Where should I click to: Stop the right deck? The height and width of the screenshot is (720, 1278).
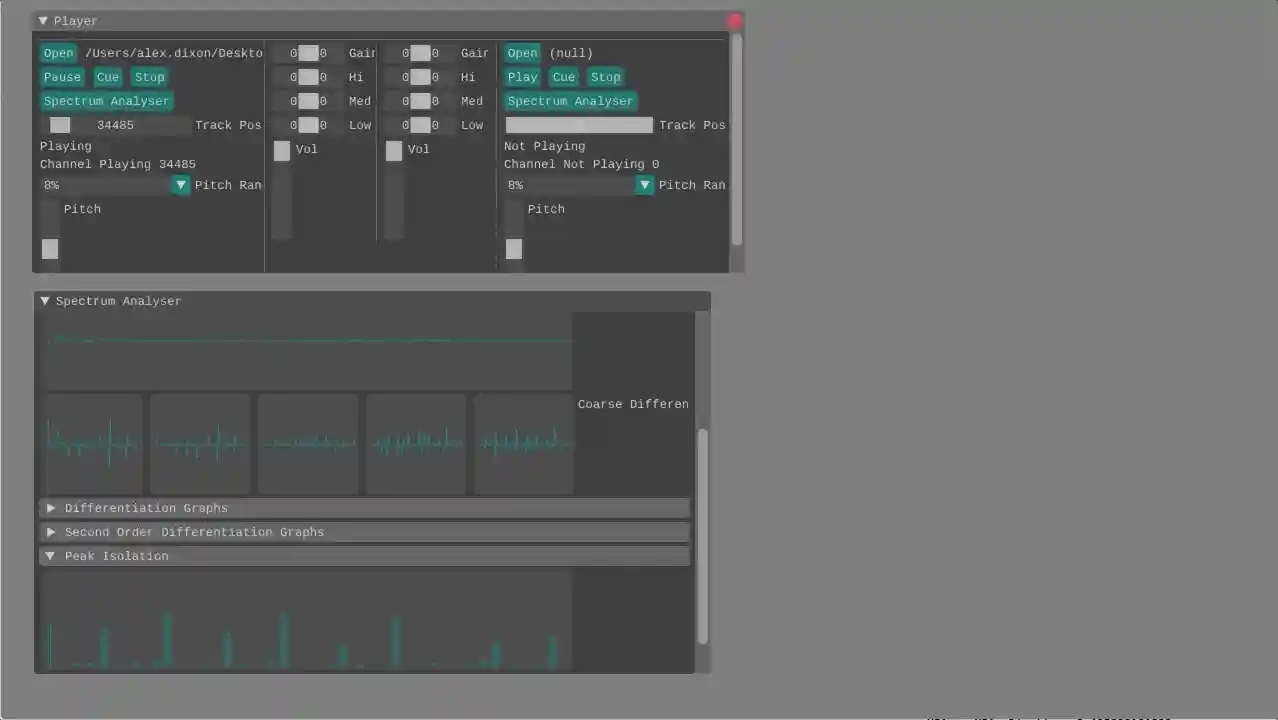(605, 77)
